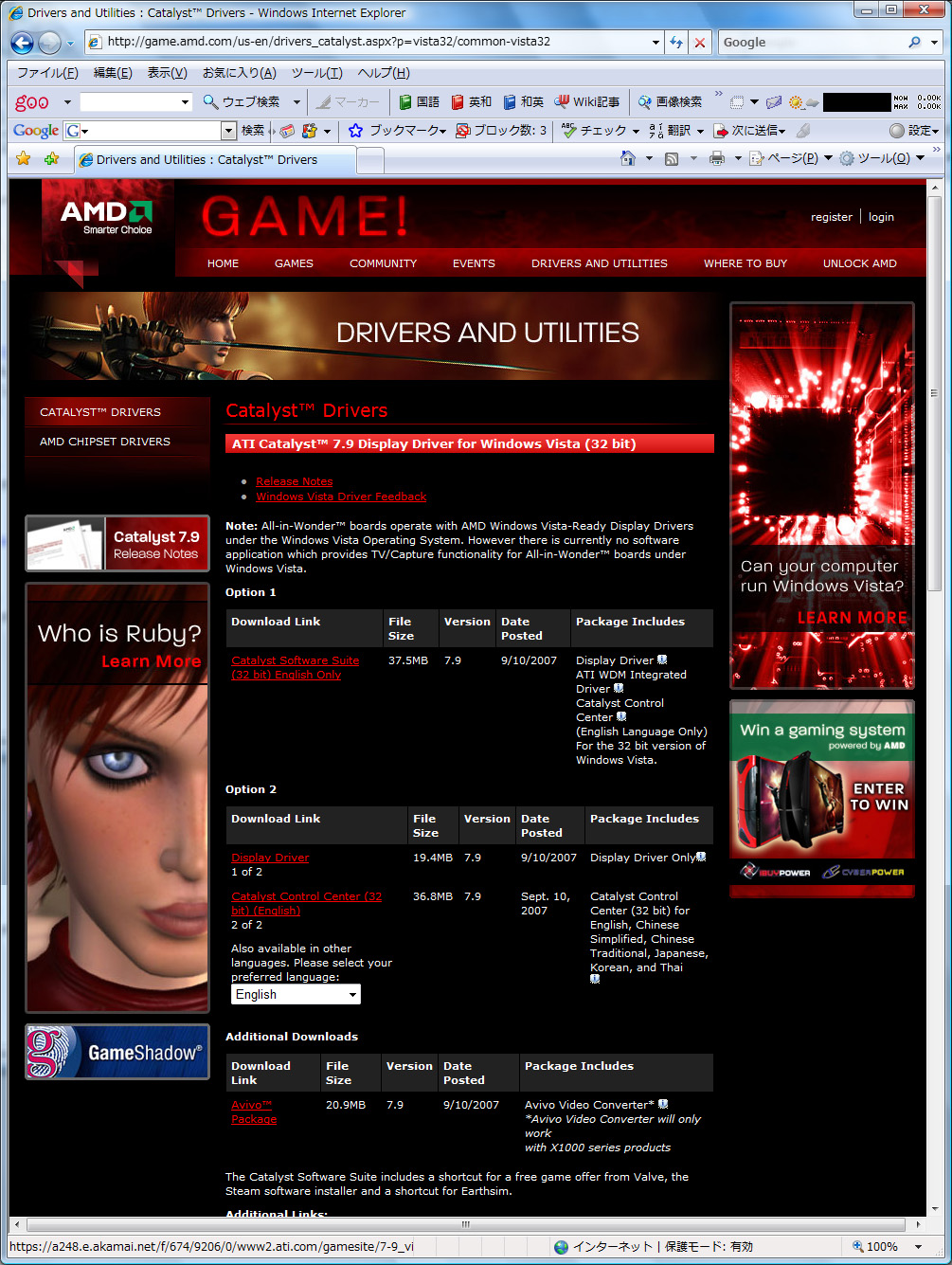The image size is (952, 1265).
Task: Select the Drivers and Utilities browser tab
Action: tap(214, 160)
